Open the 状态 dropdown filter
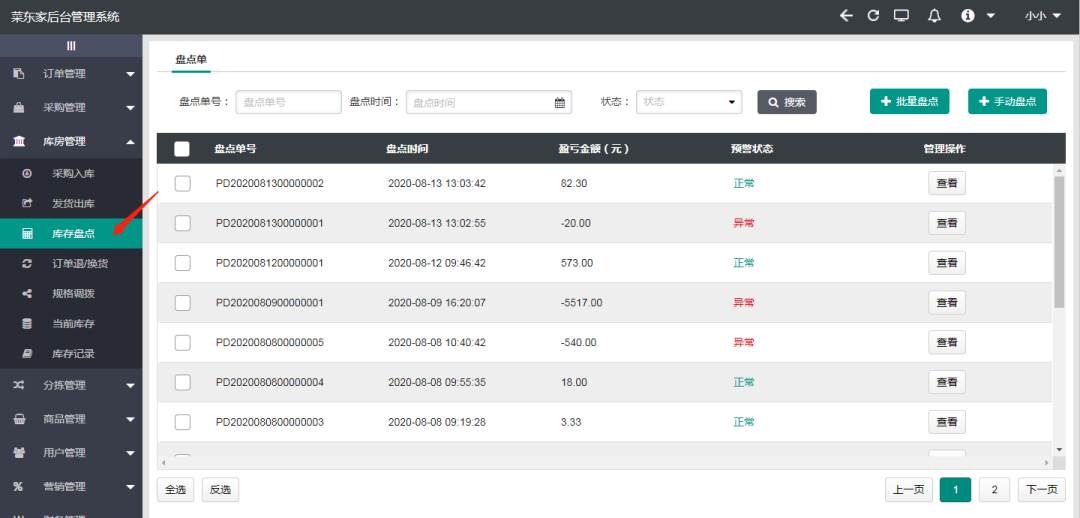 (688, 102)
